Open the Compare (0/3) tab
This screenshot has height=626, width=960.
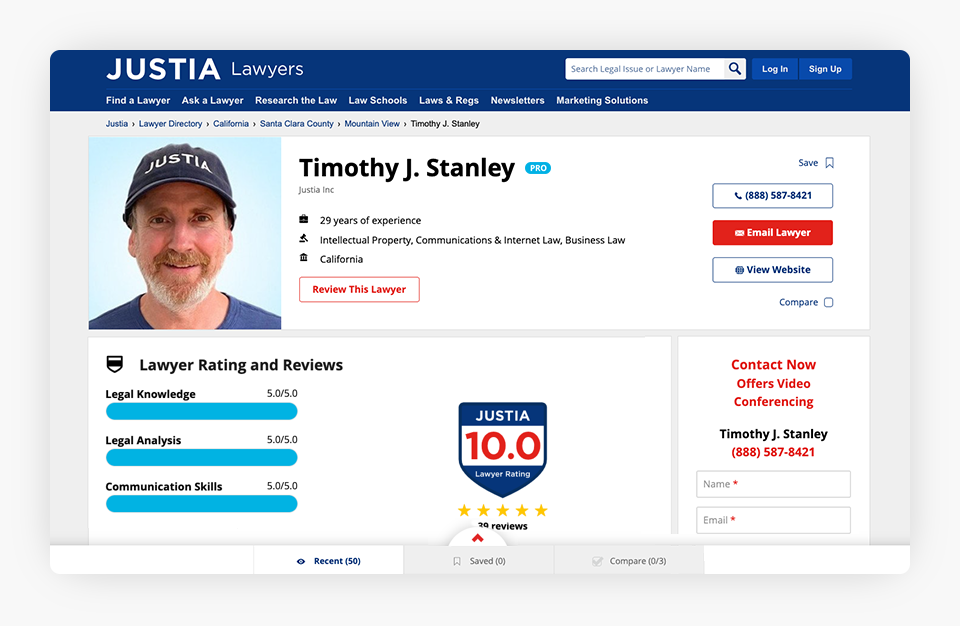coord(629,561)
